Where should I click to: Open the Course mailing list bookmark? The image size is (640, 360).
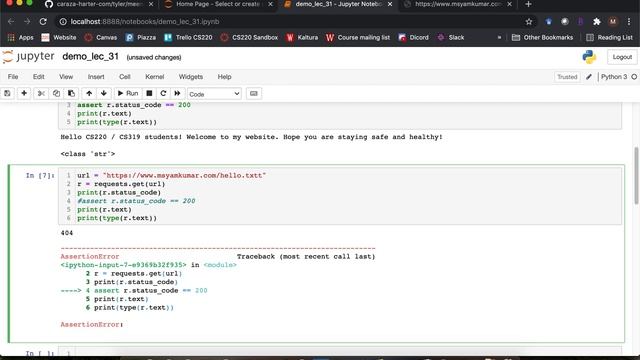click(x=358, y=38)
